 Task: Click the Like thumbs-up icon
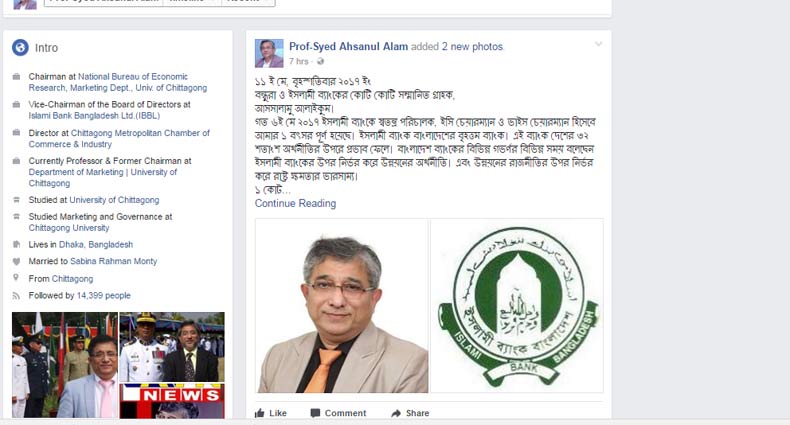[x=260, y=413]
